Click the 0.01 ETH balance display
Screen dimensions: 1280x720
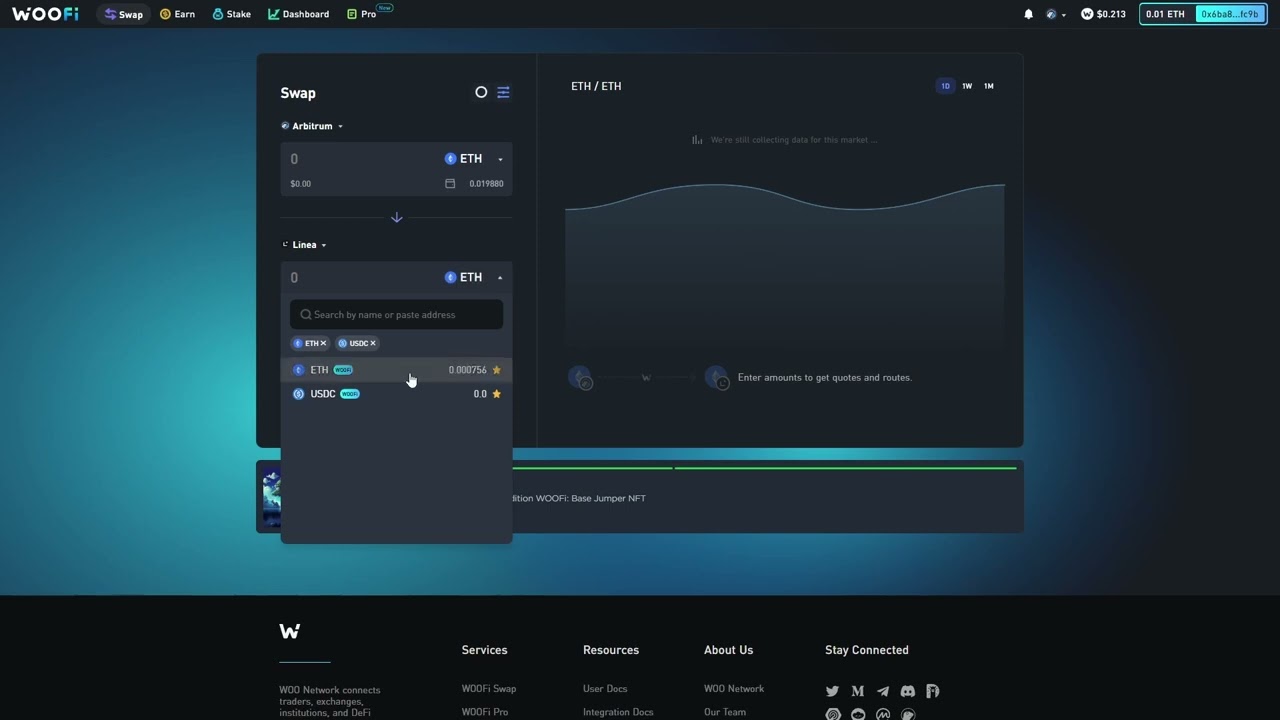click(x=1166, y=14)
